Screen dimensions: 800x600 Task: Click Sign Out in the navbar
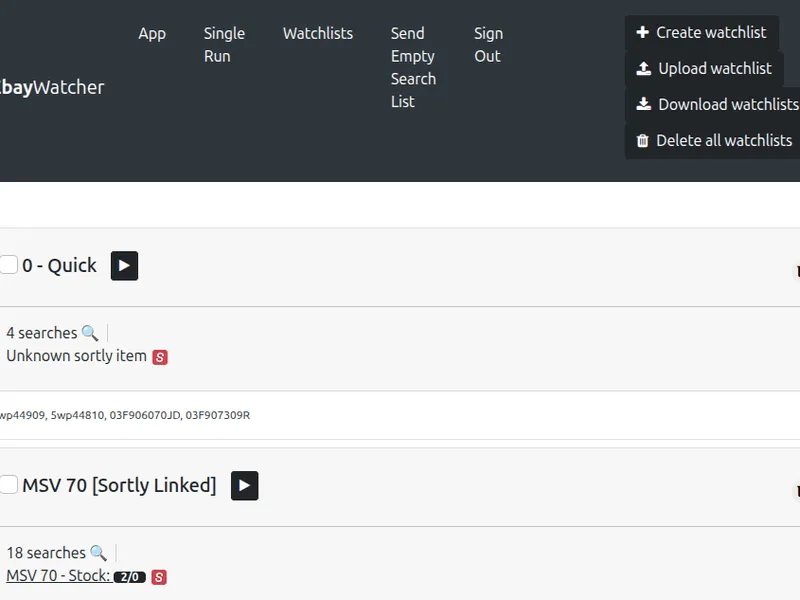pos(488,45)
